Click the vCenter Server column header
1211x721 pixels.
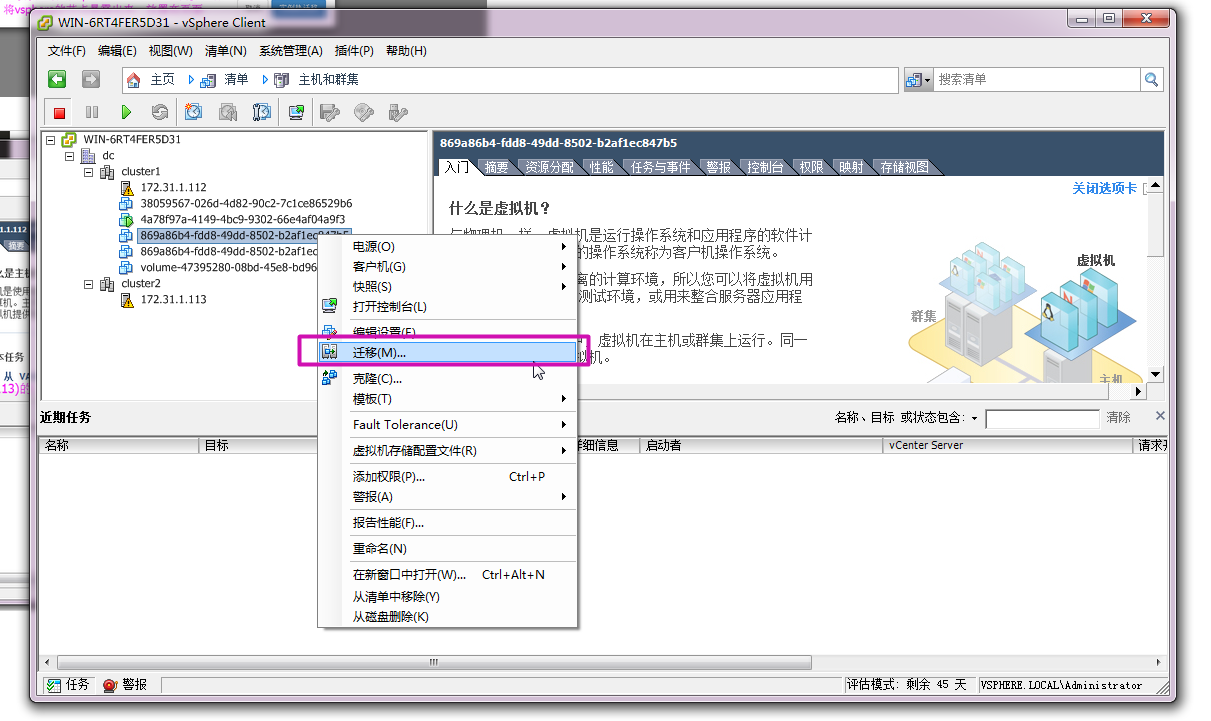pos(1010,445)
